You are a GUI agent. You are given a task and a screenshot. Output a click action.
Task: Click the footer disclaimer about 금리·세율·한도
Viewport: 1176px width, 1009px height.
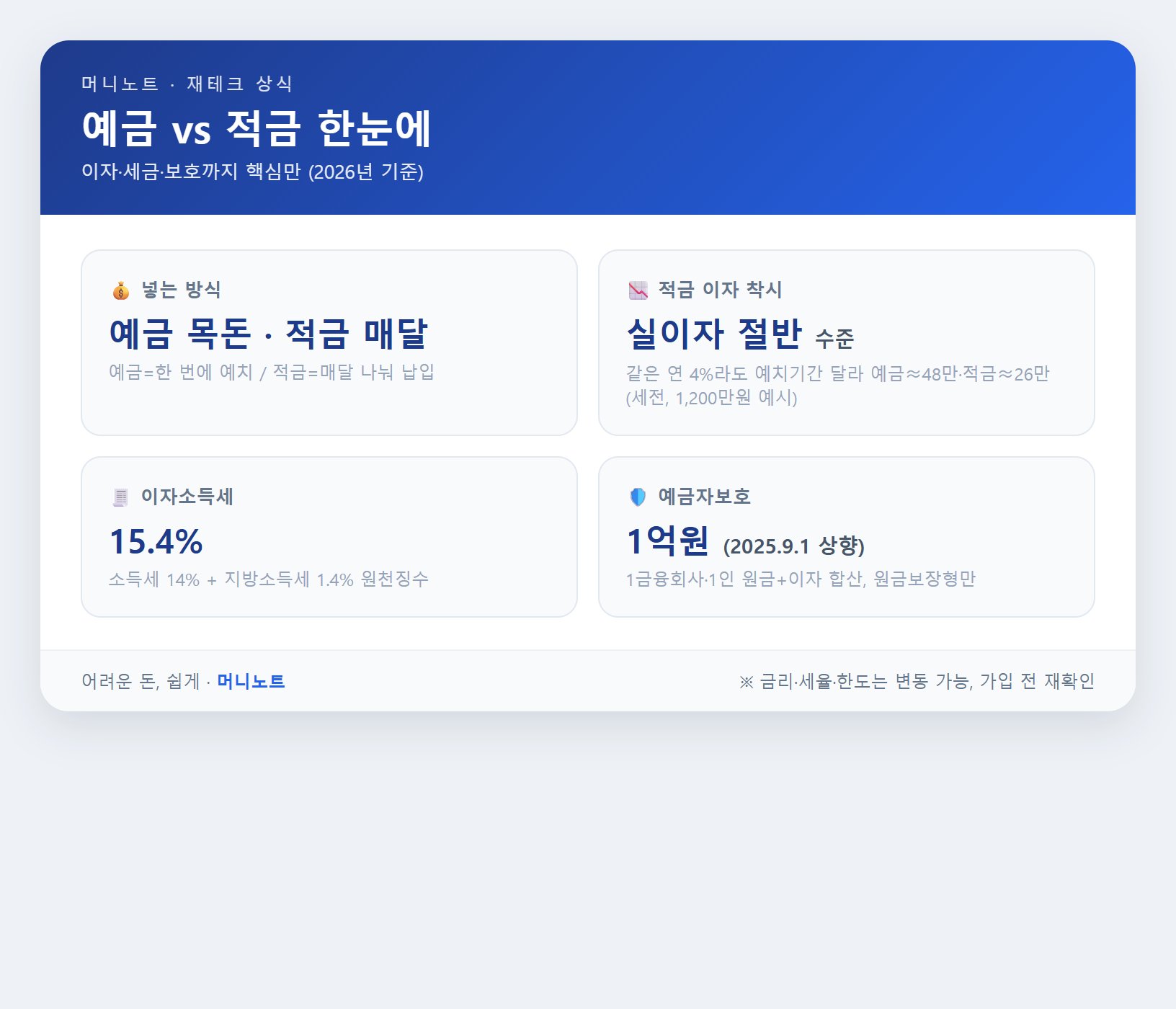(917, 681)
